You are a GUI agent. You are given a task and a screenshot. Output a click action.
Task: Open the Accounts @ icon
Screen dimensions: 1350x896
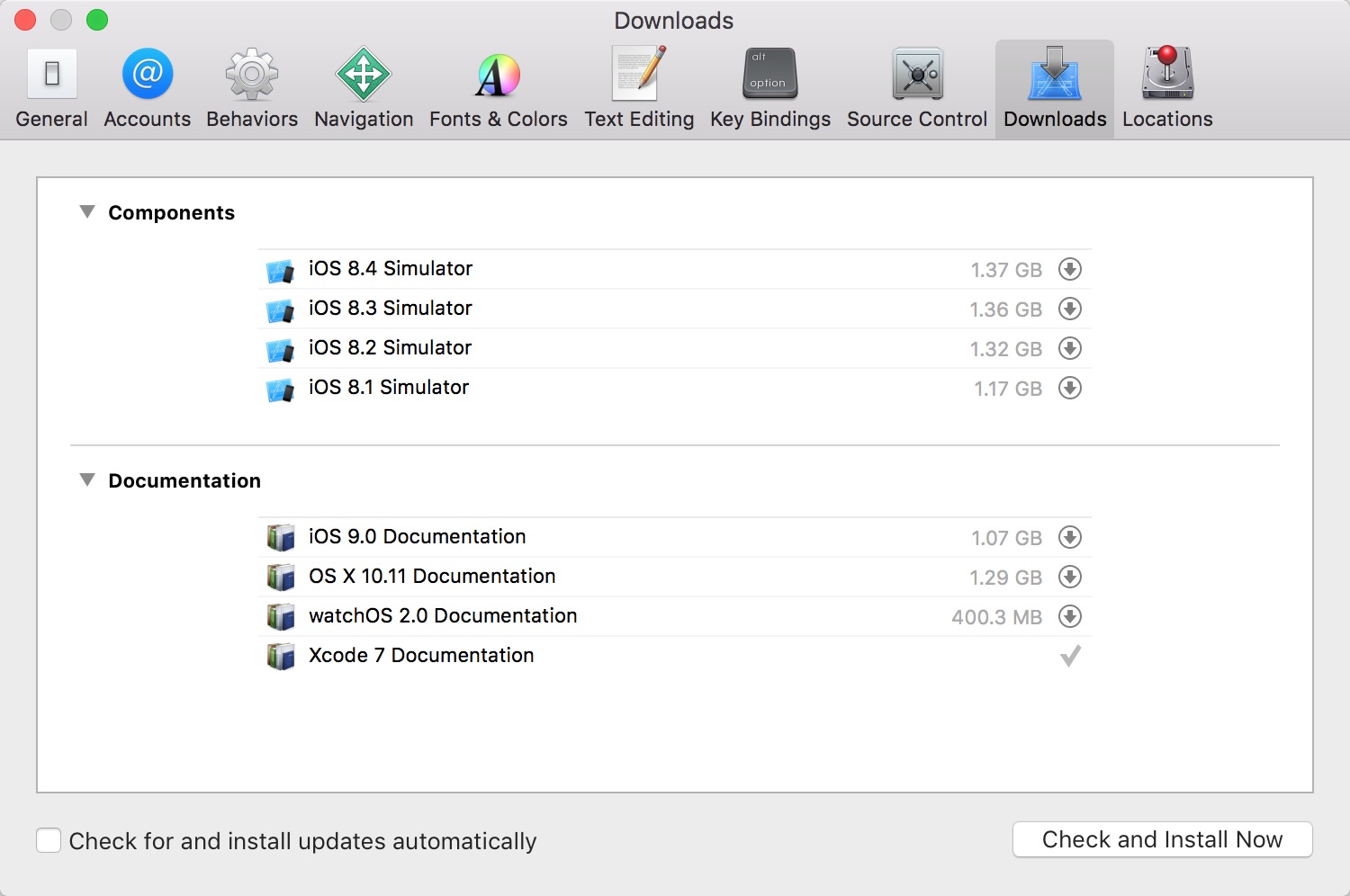pos(148,74)
